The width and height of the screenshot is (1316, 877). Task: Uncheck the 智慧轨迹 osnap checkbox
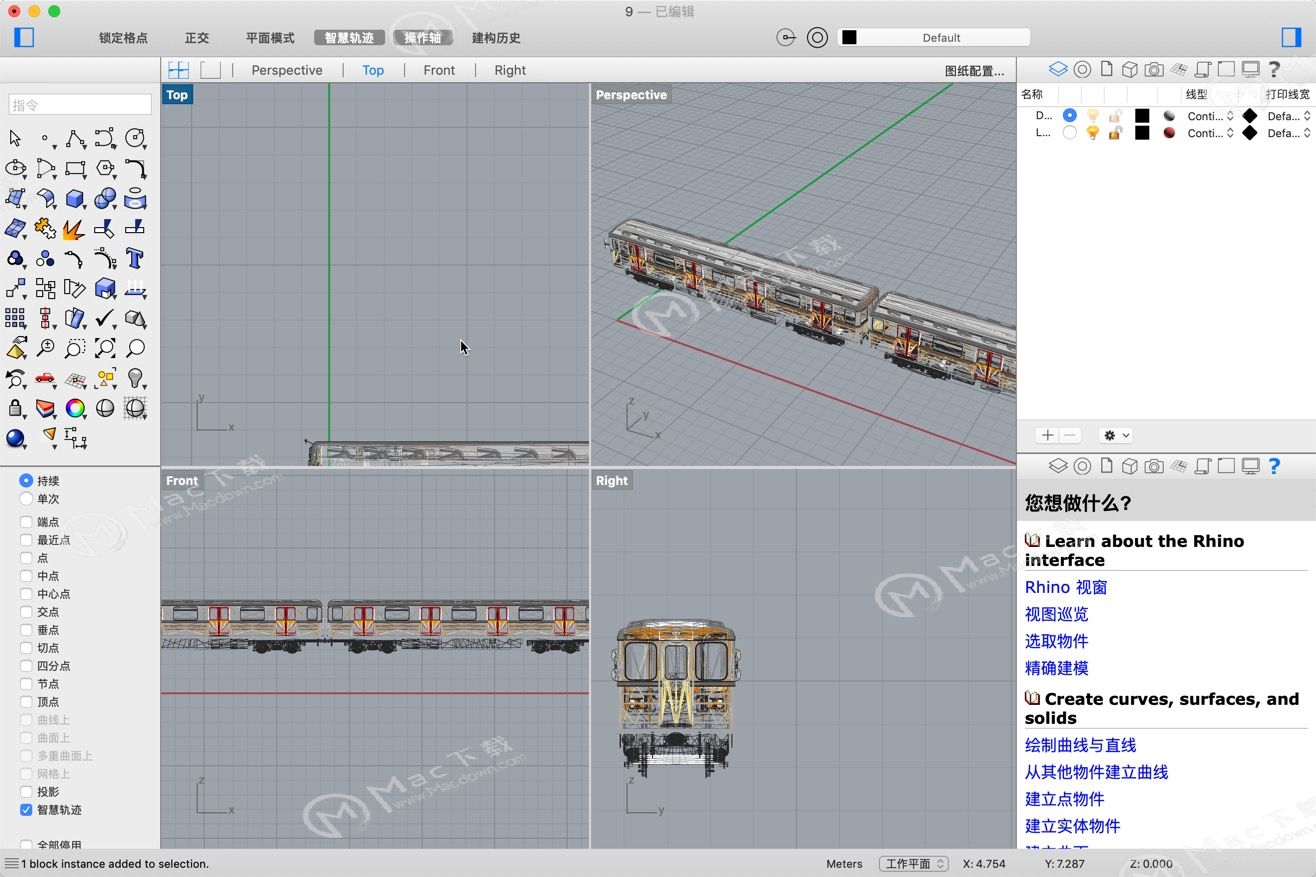(26, 810)
